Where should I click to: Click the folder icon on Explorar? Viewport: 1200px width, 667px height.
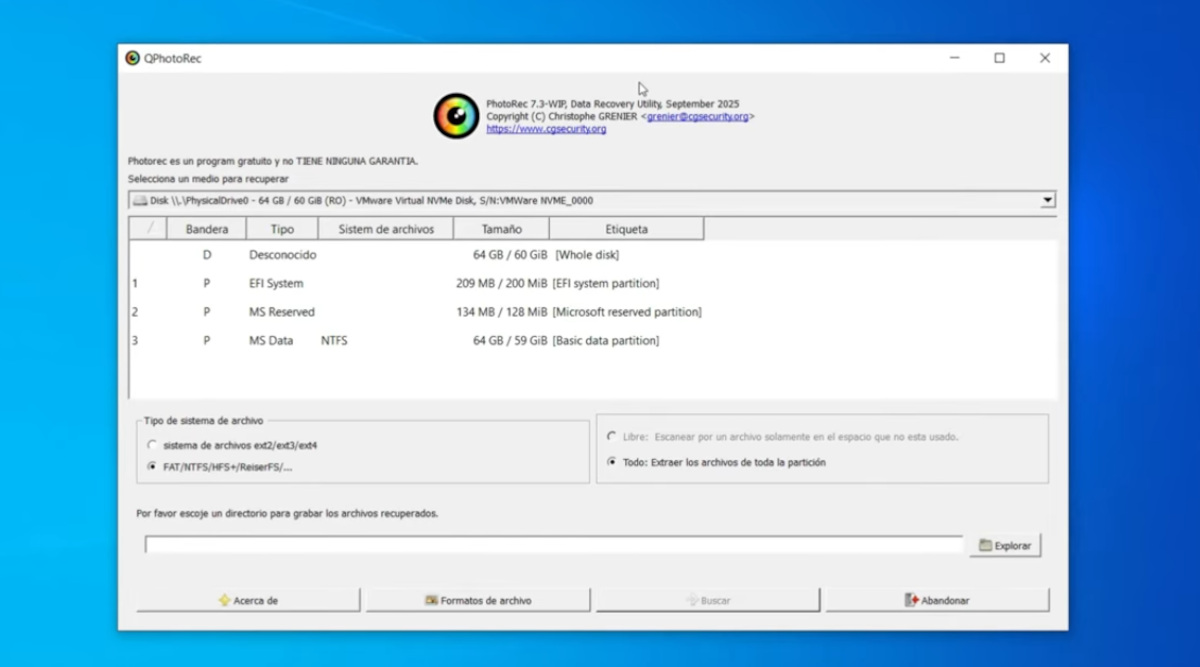click(985, 546)
